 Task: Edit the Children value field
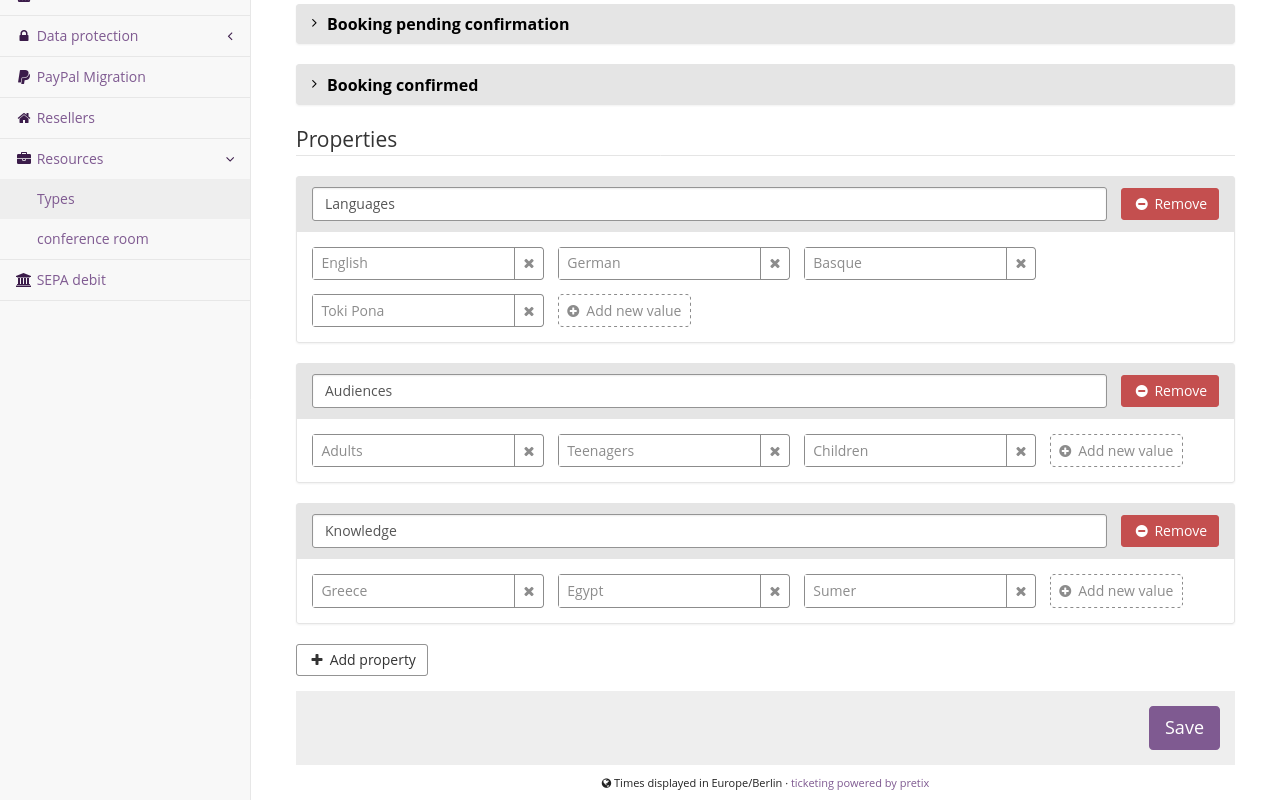click(905, 451)
